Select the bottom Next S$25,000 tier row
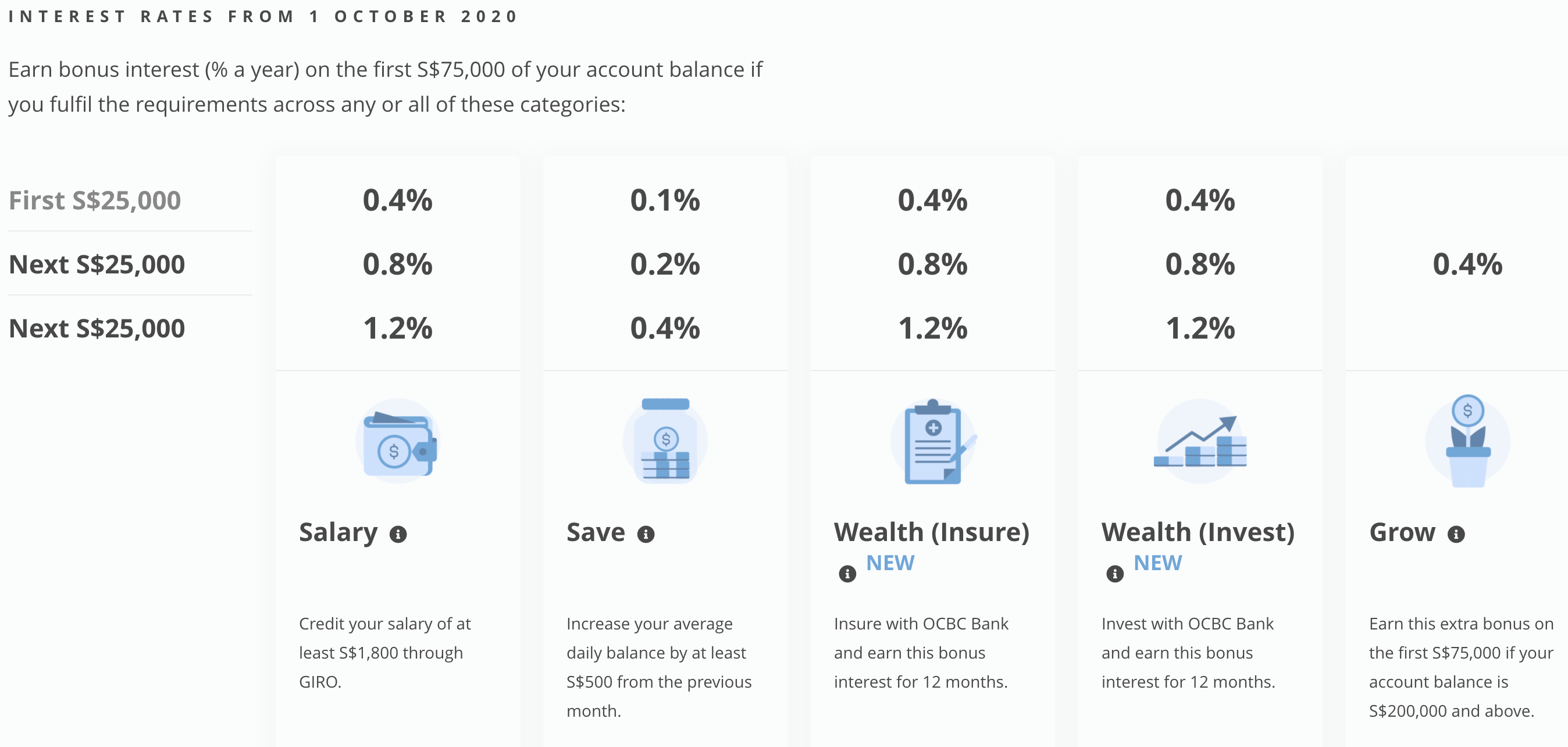This screenshot has height=747, width=1568. click(x=97, y=328)
